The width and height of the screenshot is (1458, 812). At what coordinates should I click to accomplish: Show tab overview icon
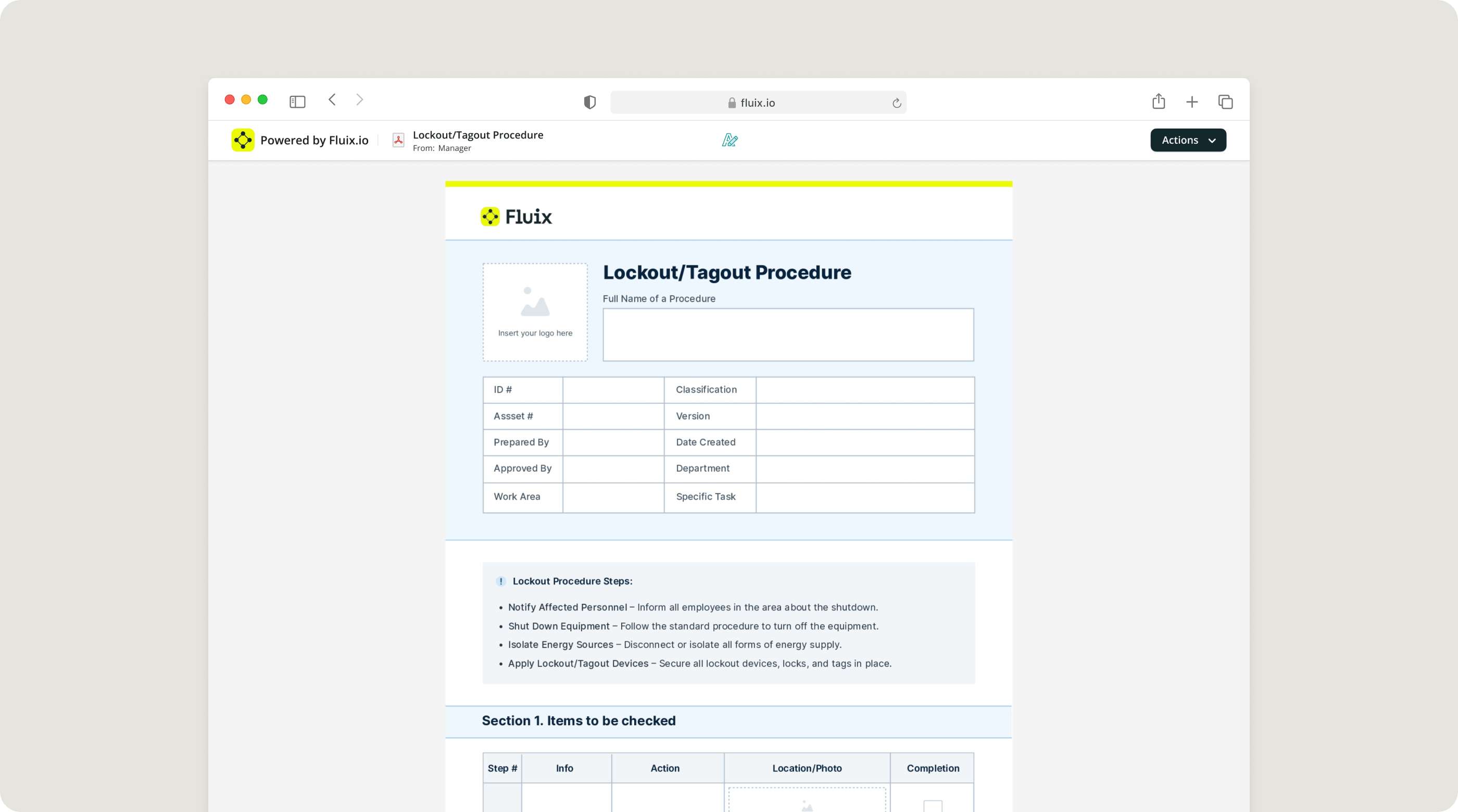[x=1225, y=102]
